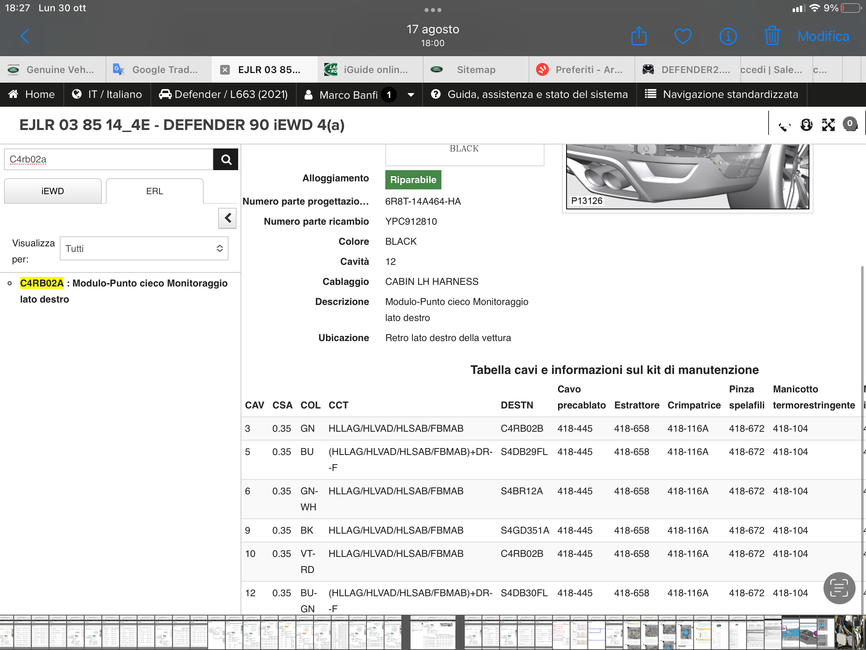Click the headset support icon in title bar
The height and width of the screenshot is (650, 866).
click(x=806, y=125)
